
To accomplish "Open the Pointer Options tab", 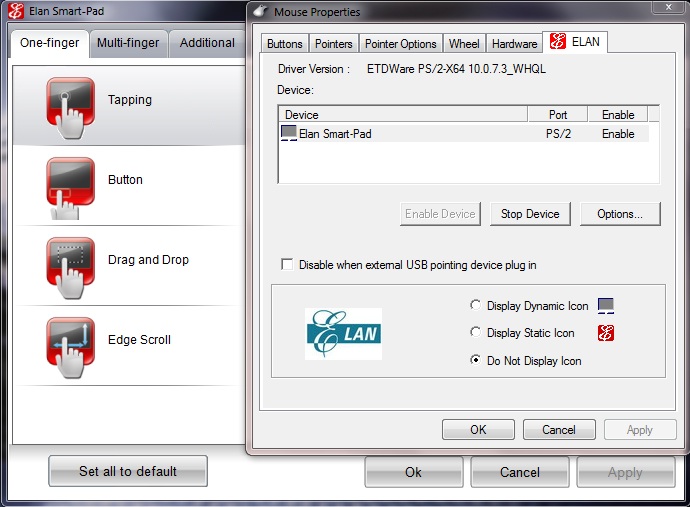I will (x=400, y=44).
